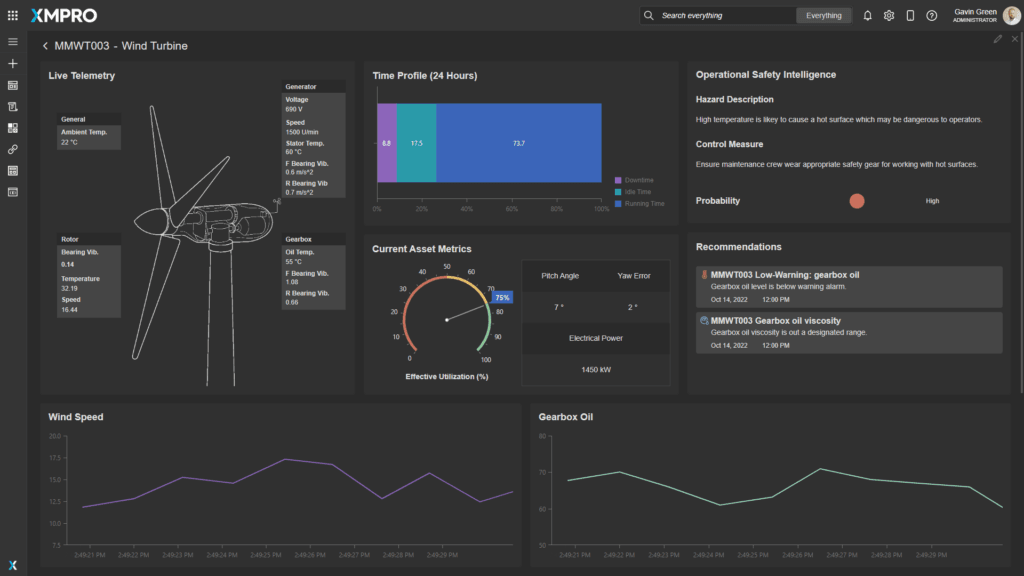Click the red High probability indicator circle
This screenshot has width=1024, height=576.
point(856,201)
